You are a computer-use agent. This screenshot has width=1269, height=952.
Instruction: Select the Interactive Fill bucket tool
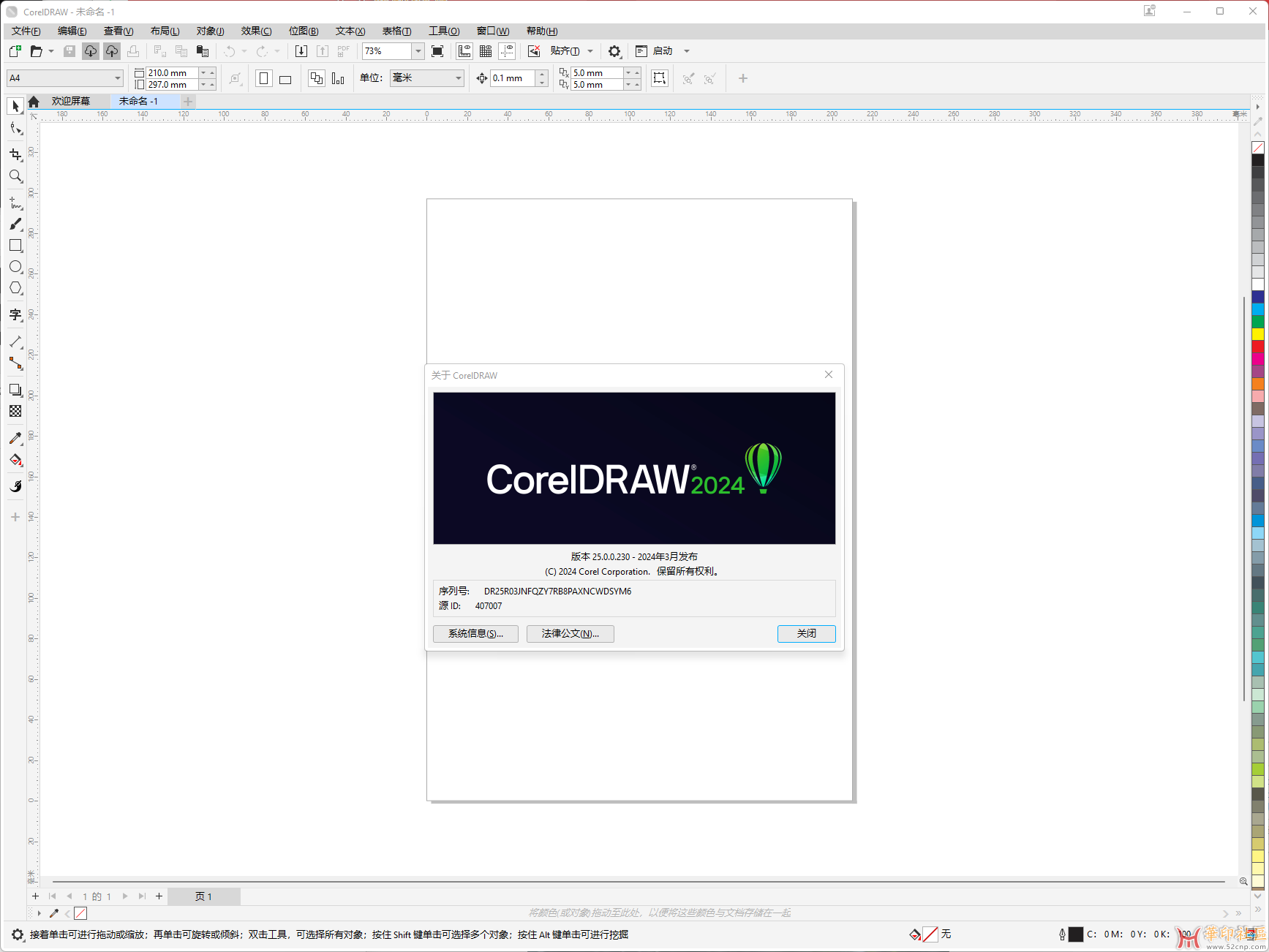(15, 460)
